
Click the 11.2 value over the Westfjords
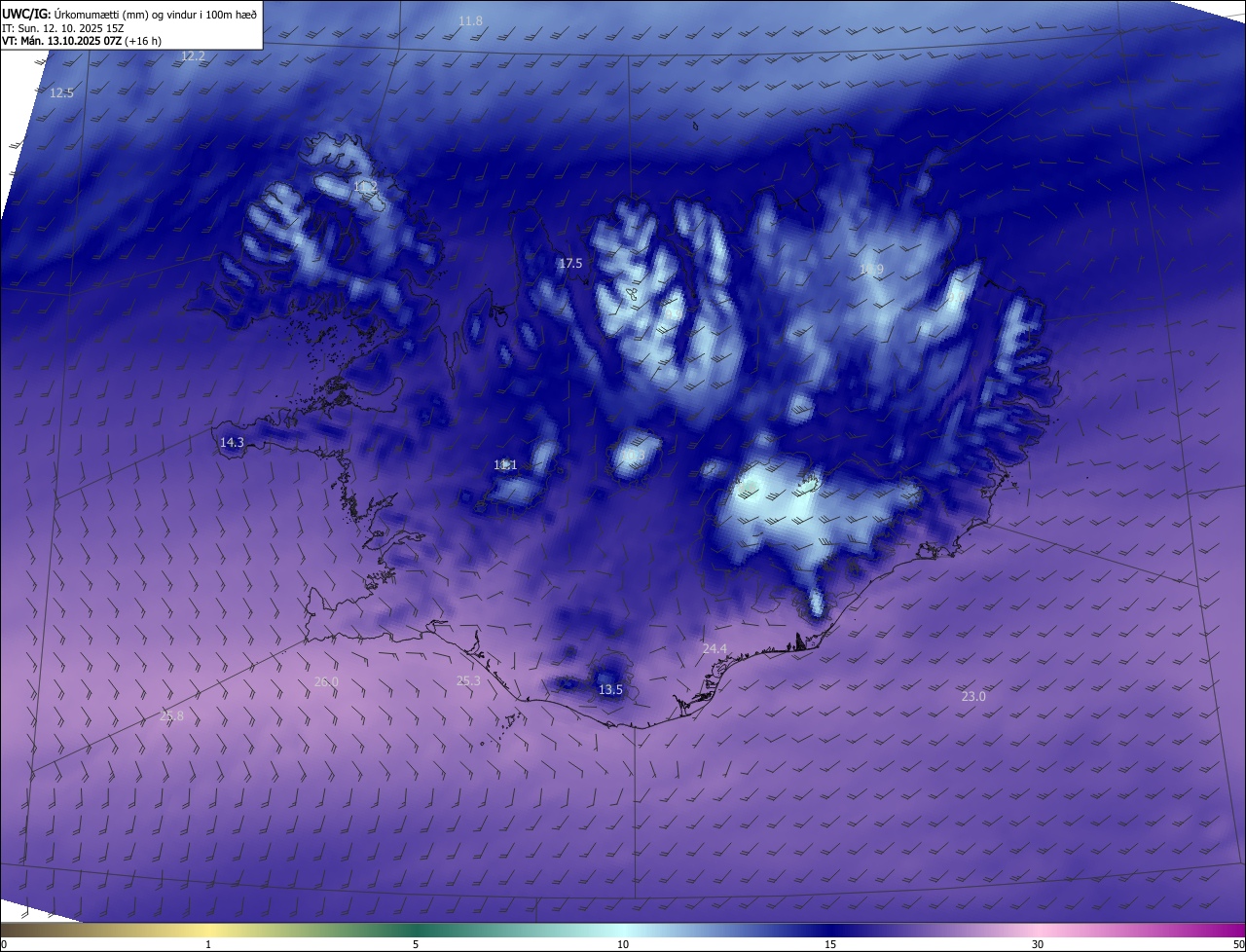[365, 186]
